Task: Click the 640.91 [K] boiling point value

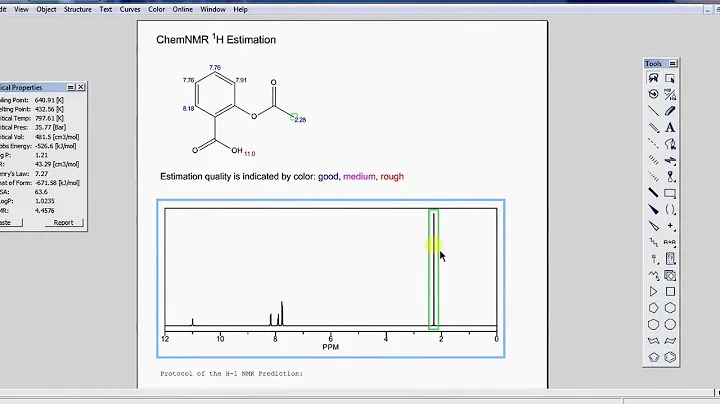Action: click(49, 100)
